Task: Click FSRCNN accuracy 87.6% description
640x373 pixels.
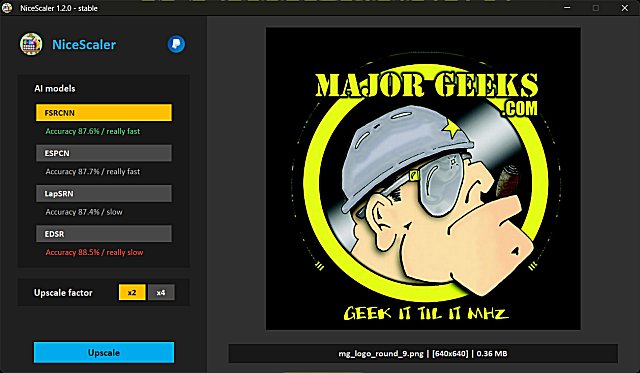Action: click(x=93, y=131)
